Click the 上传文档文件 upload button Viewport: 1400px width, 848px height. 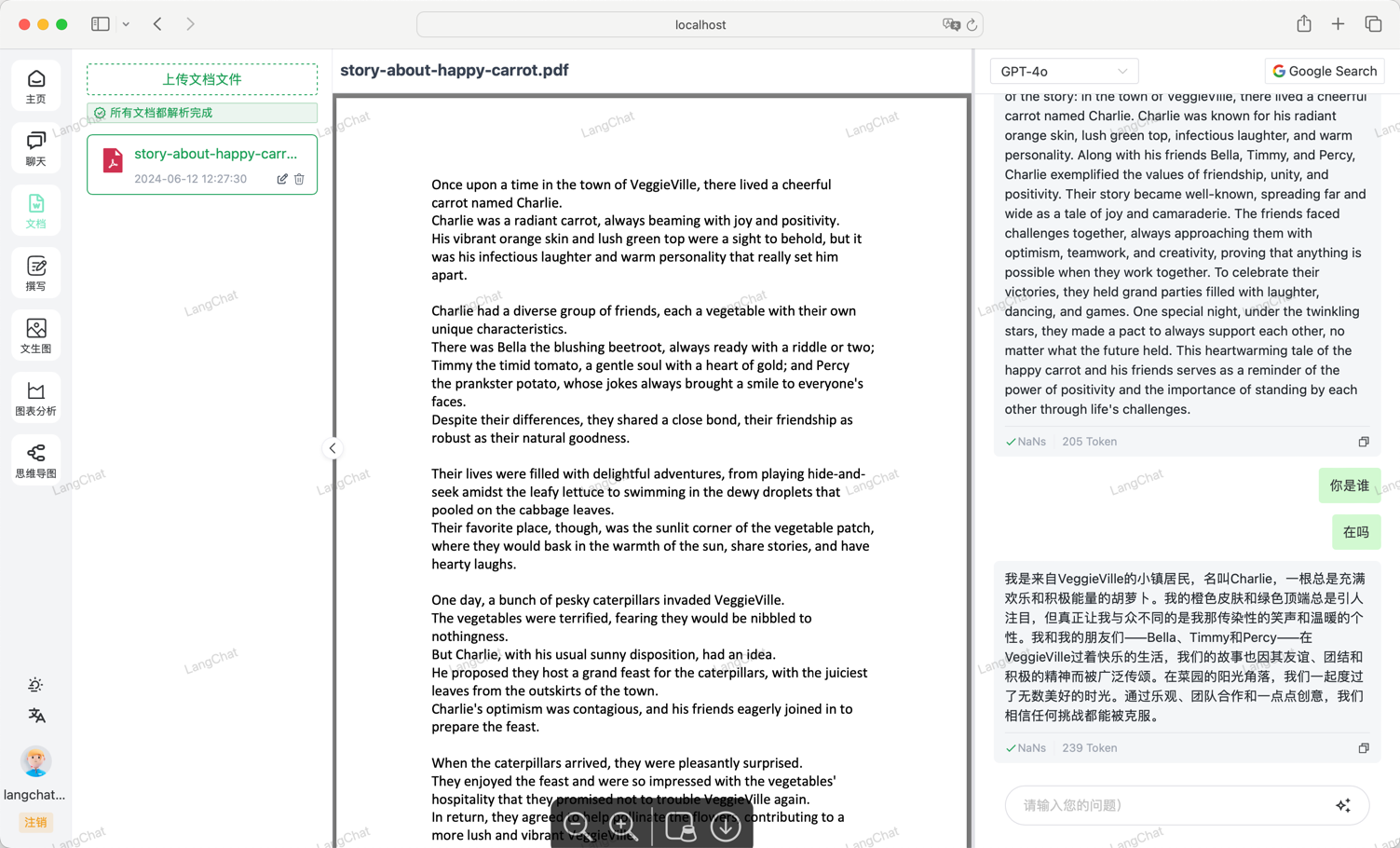click(202, 79)
